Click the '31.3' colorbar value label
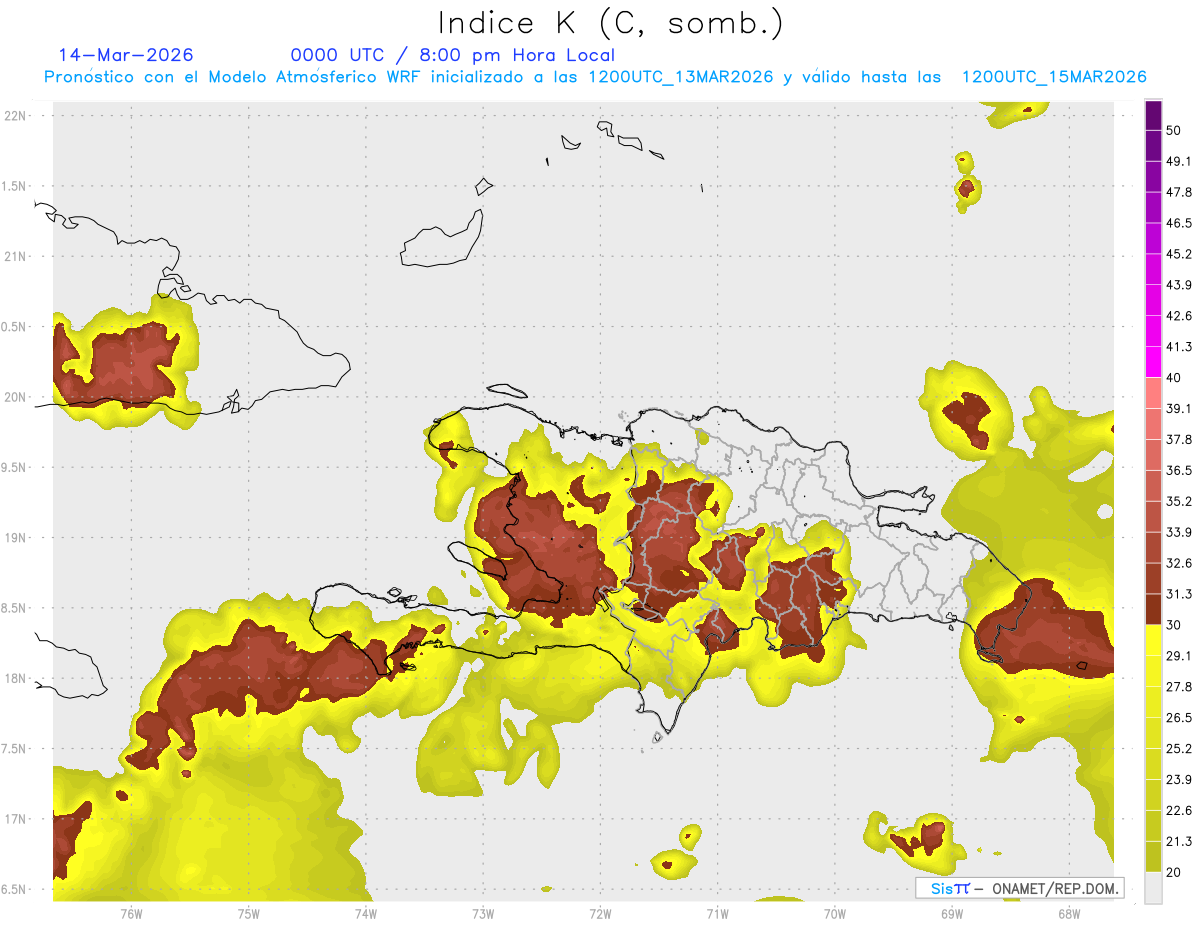Image resolution: width=1200 pixels, height=927 pixels. (1179, 594)
